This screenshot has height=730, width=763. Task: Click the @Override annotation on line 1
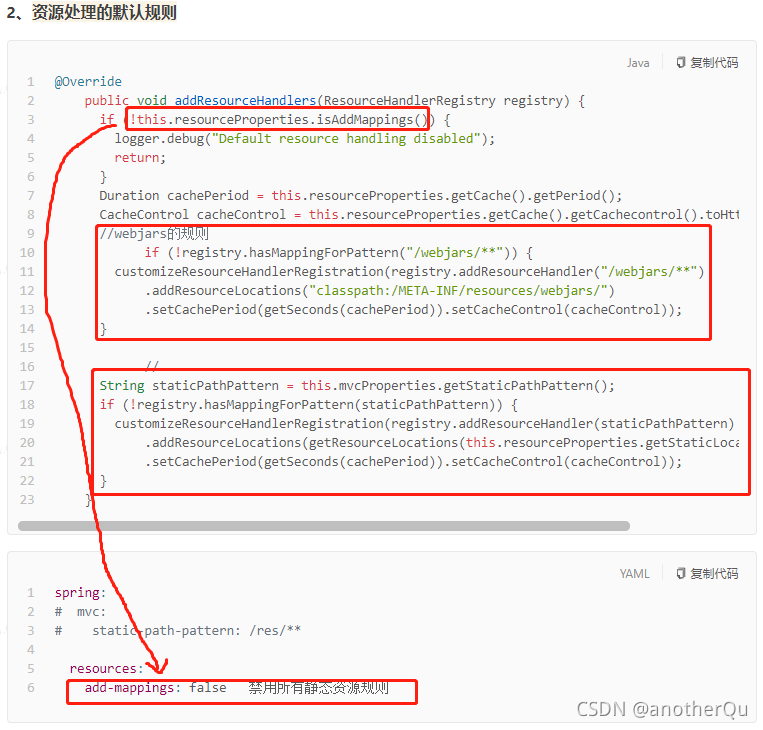(x=88, y=82)
